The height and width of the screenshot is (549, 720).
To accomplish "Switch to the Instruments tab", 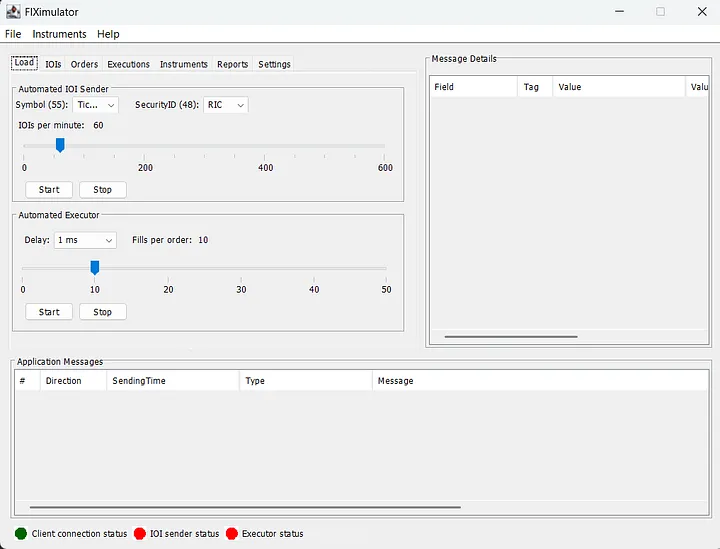I will click(x=184, y=64).
